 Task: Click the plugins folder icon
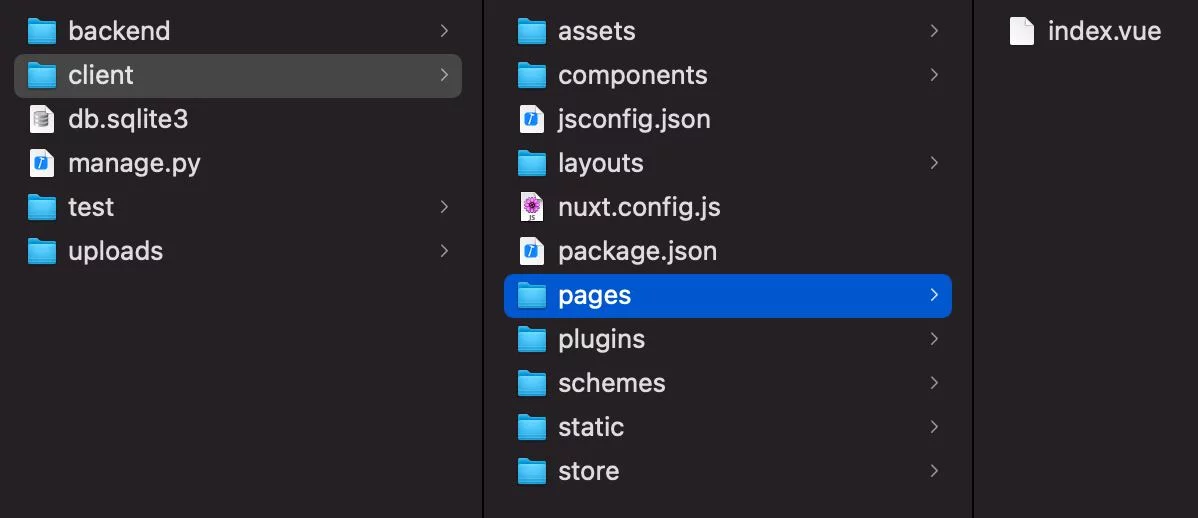click(532, 339)
